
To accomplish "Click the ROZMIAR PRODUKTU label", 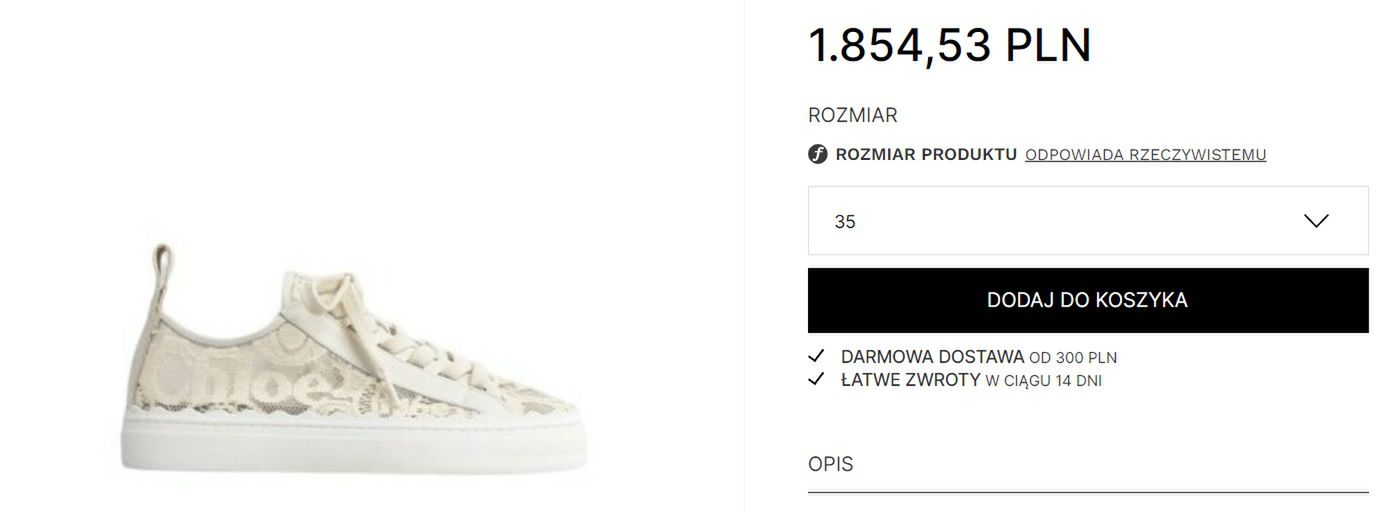I will tap(926, 155).
